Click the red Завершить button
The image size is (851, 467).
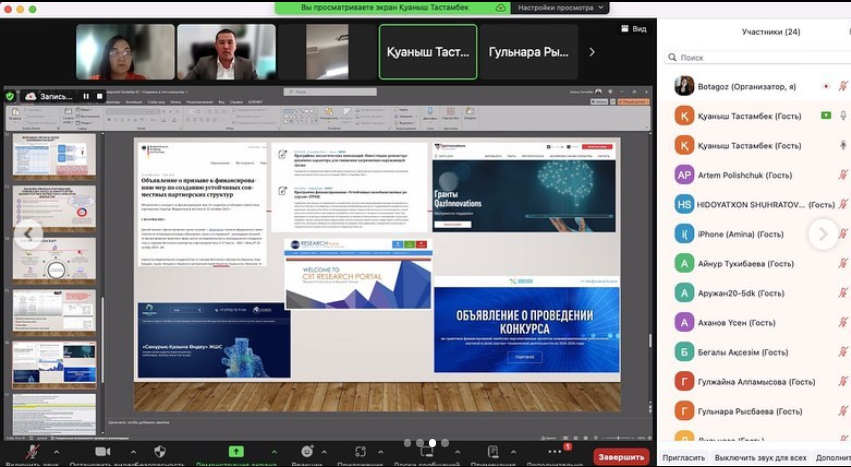tap(621, 456)
